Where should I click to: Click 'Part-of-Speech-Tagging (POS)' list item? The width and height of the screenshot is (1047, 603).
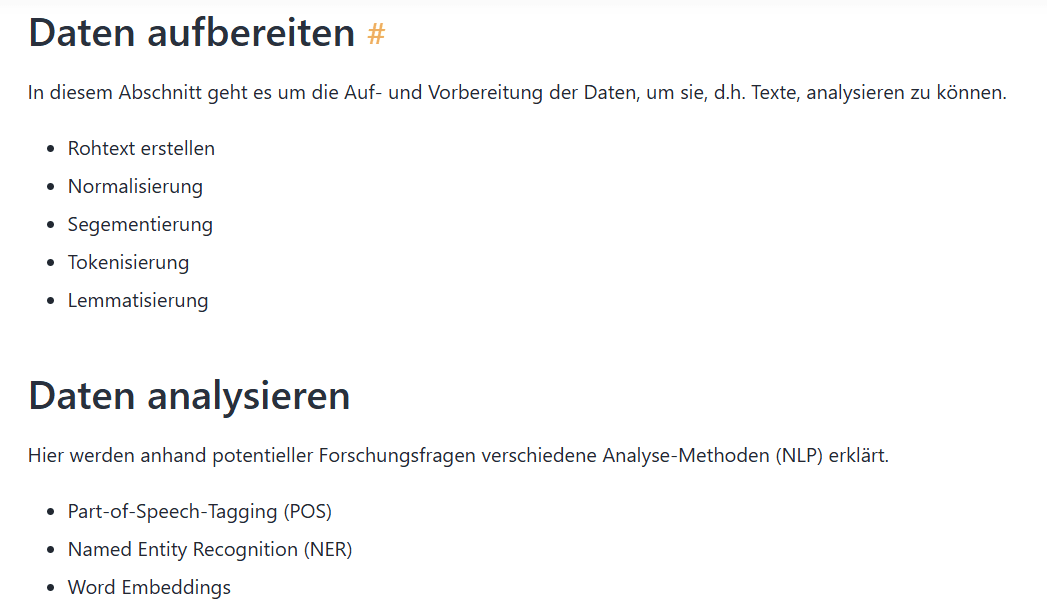(x=200, y=512)
